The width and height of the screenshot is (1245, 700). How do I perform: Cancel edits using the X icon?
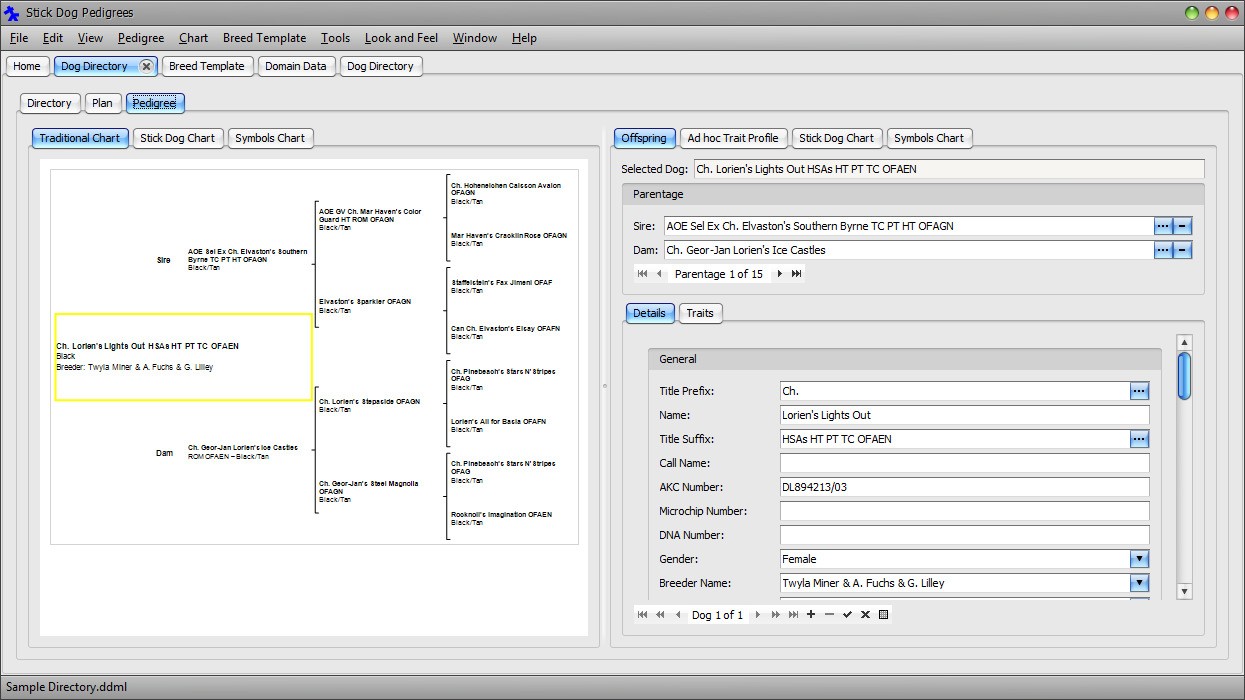pyautogui.click(x=865, y=614)
